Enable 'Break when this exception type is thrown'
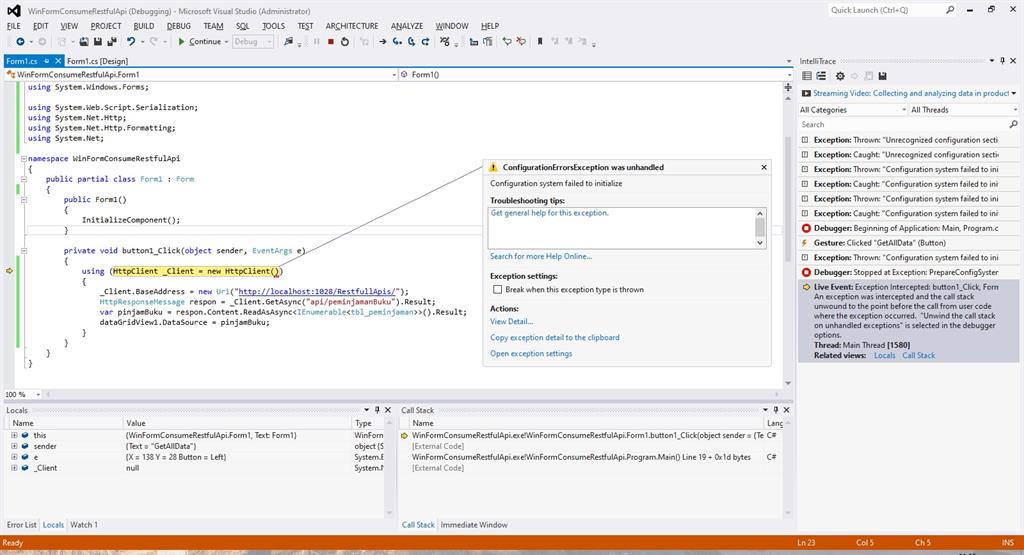 (x=498, y=289)
